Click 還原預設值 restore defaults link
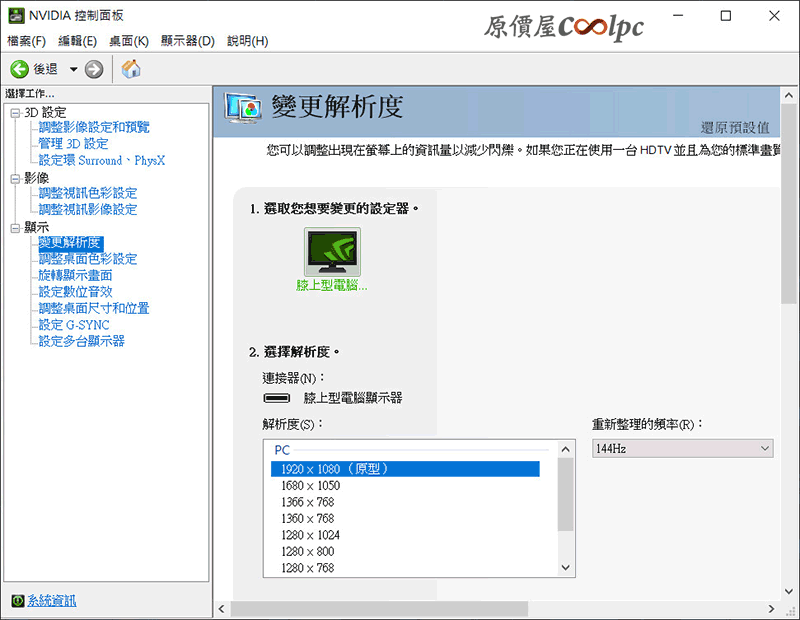Screen dimensions: 800x620 pyautogui.click(x=735, y=128)
